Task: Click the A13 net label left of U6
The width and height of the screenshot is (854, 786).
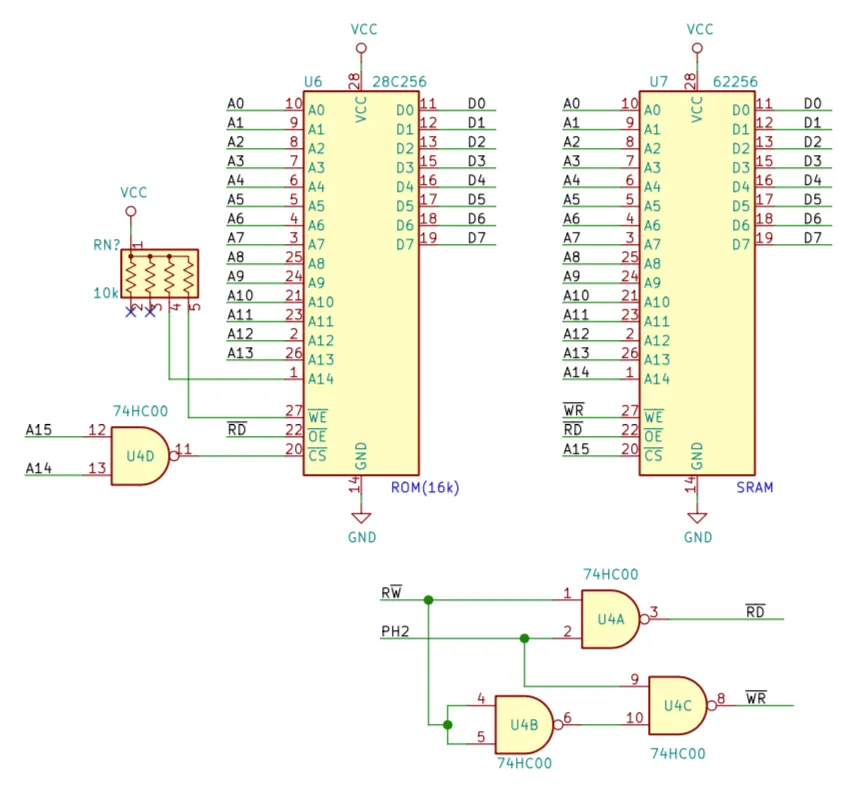Action: tap(240, 353)
